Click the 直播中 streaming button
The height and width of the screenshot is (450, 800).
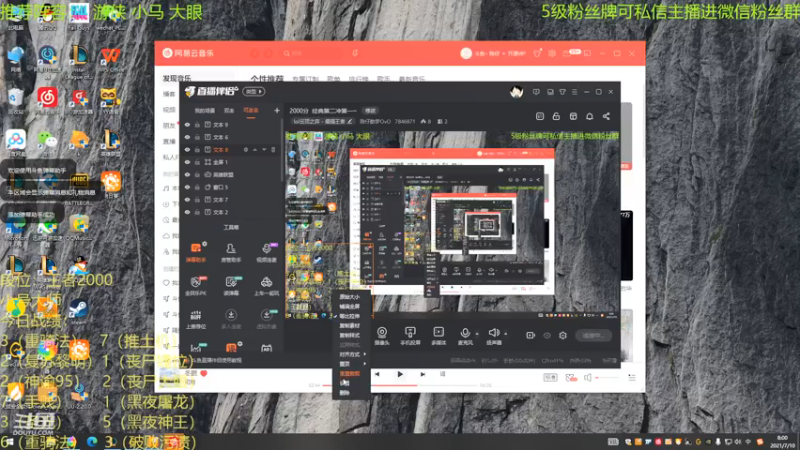(x=593, y=335)
